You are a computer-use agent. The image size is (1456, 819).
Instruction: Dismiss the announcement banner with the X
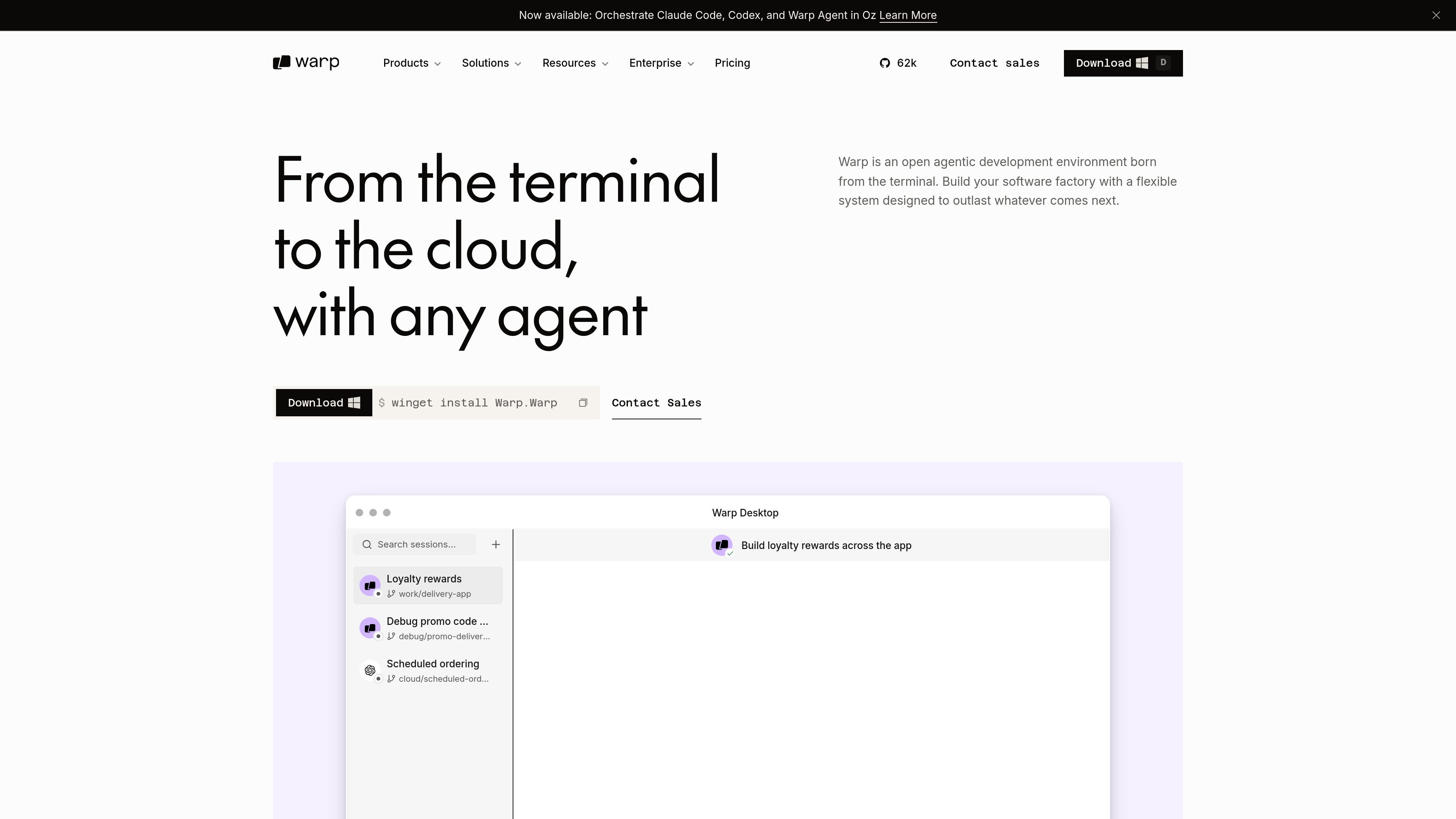1436,15
